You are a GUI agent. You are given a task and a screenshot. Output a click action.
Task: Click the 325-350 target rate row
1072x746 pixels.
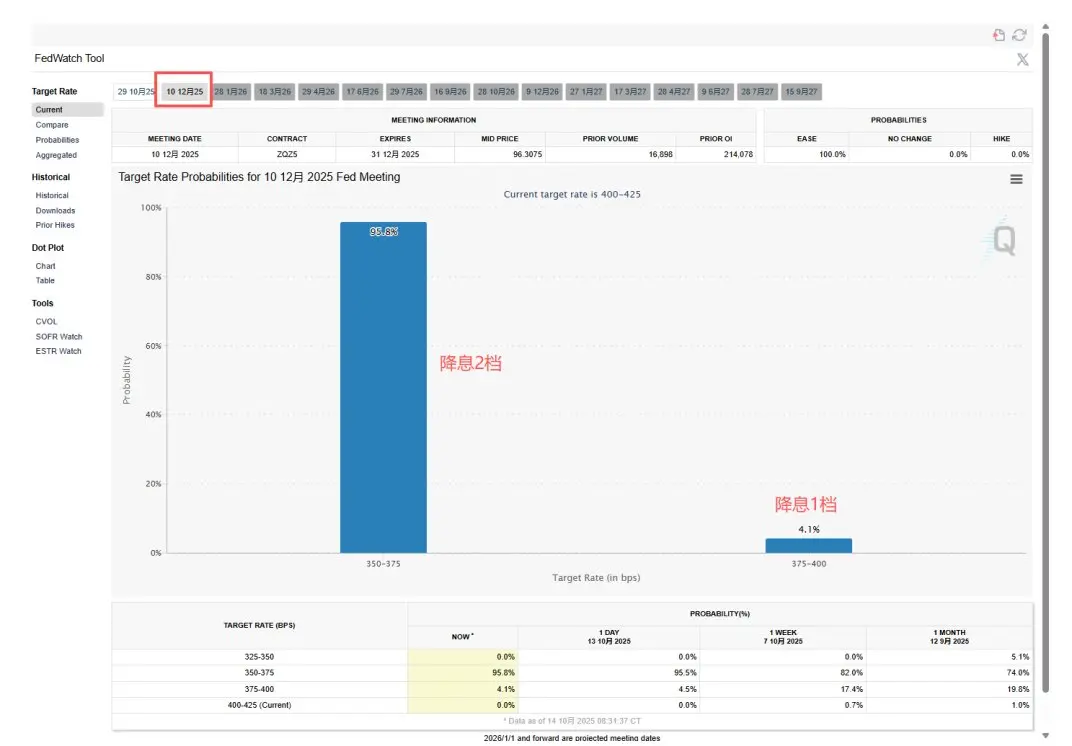(x=572, y=657)
